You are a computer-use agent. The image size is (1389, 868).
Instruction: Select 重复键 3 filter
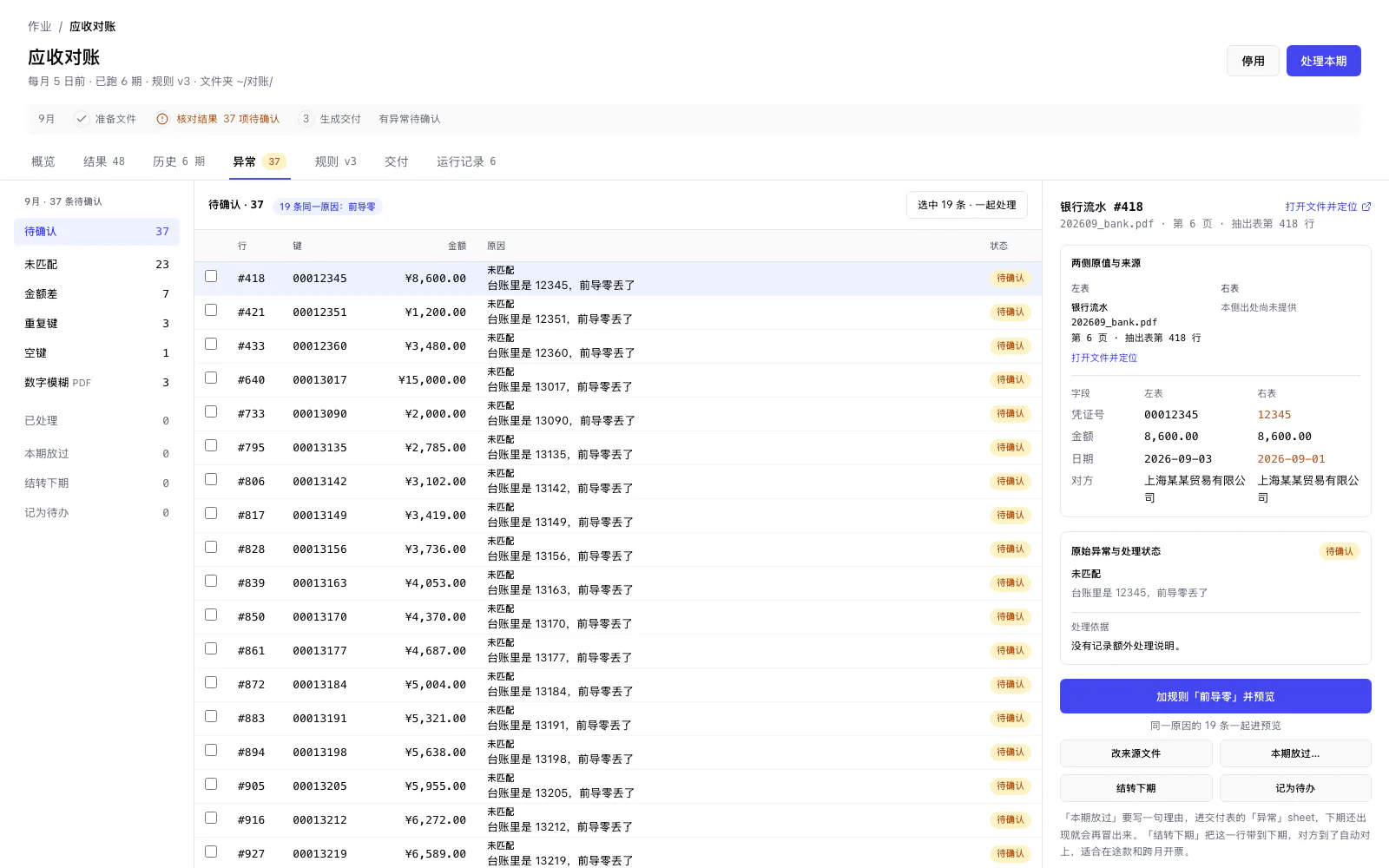(97, 323)
